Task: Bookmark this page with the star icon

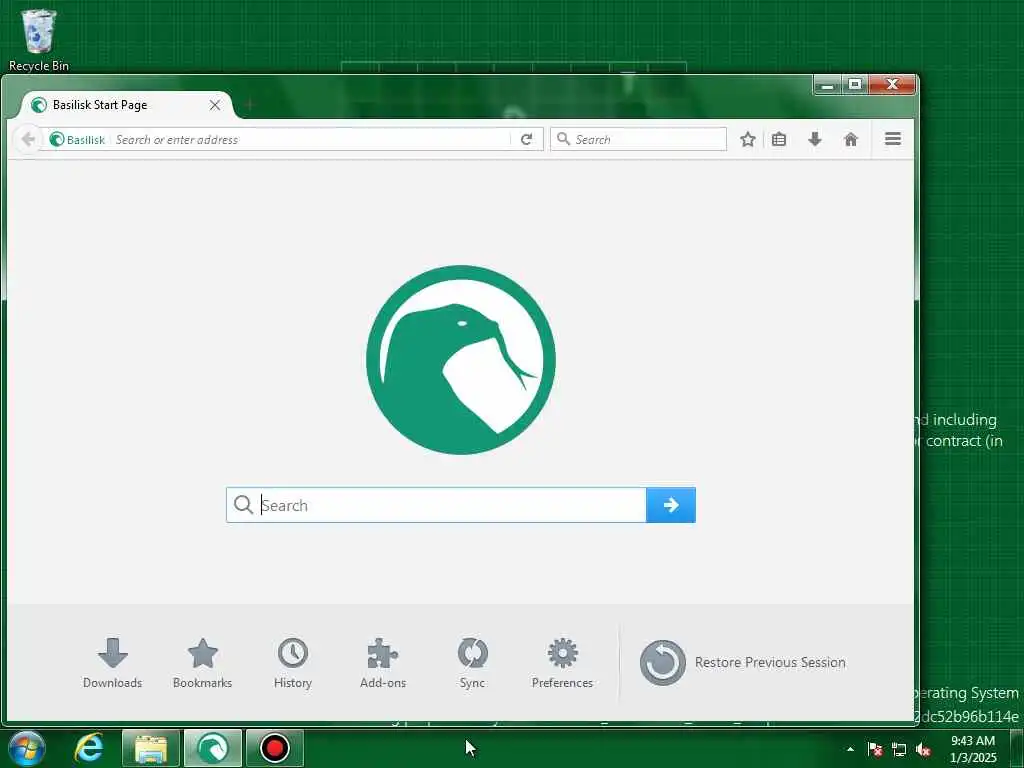Action: (x=748, y=139)
